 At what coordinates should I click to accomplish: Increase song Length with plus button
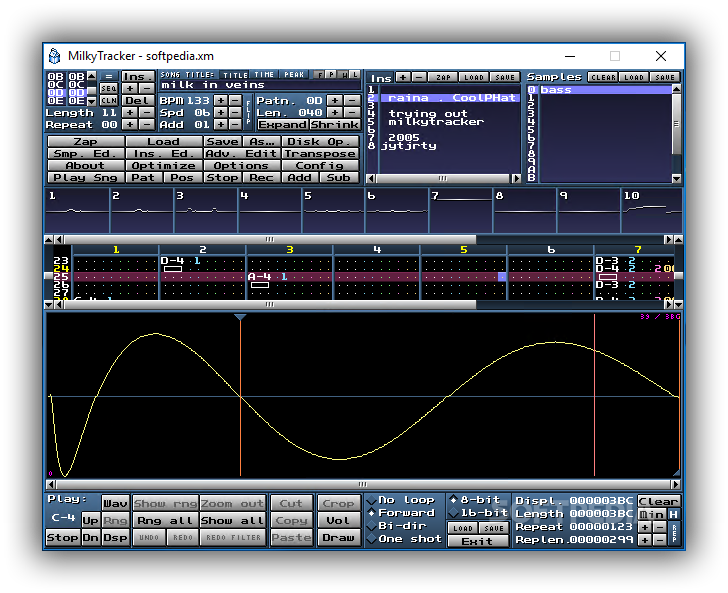(x=131, y=112)
